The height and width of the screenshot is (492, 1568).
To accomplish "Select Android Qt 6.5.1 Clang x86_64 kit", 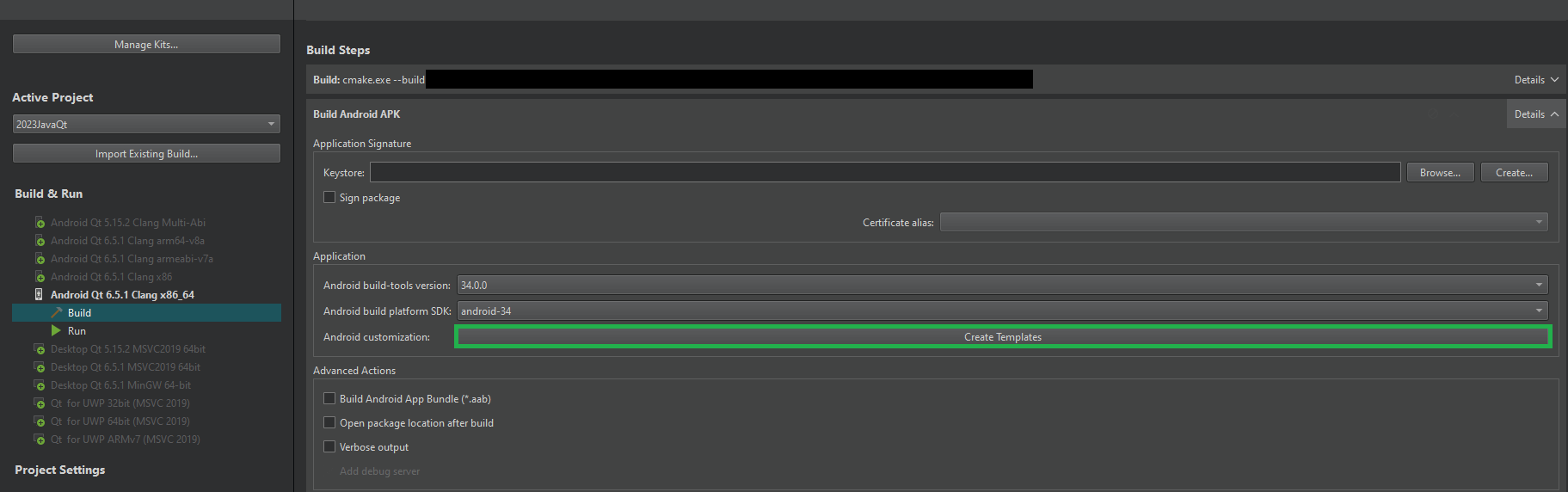I will click(122, 295).
